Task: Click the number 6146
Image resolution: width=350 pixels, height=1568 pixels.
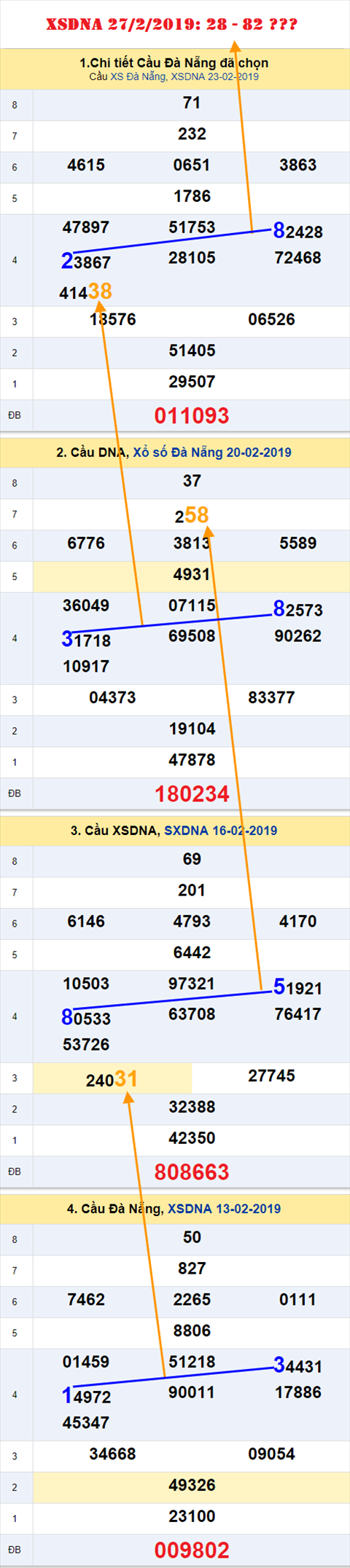Action: [x=86, y=921]
